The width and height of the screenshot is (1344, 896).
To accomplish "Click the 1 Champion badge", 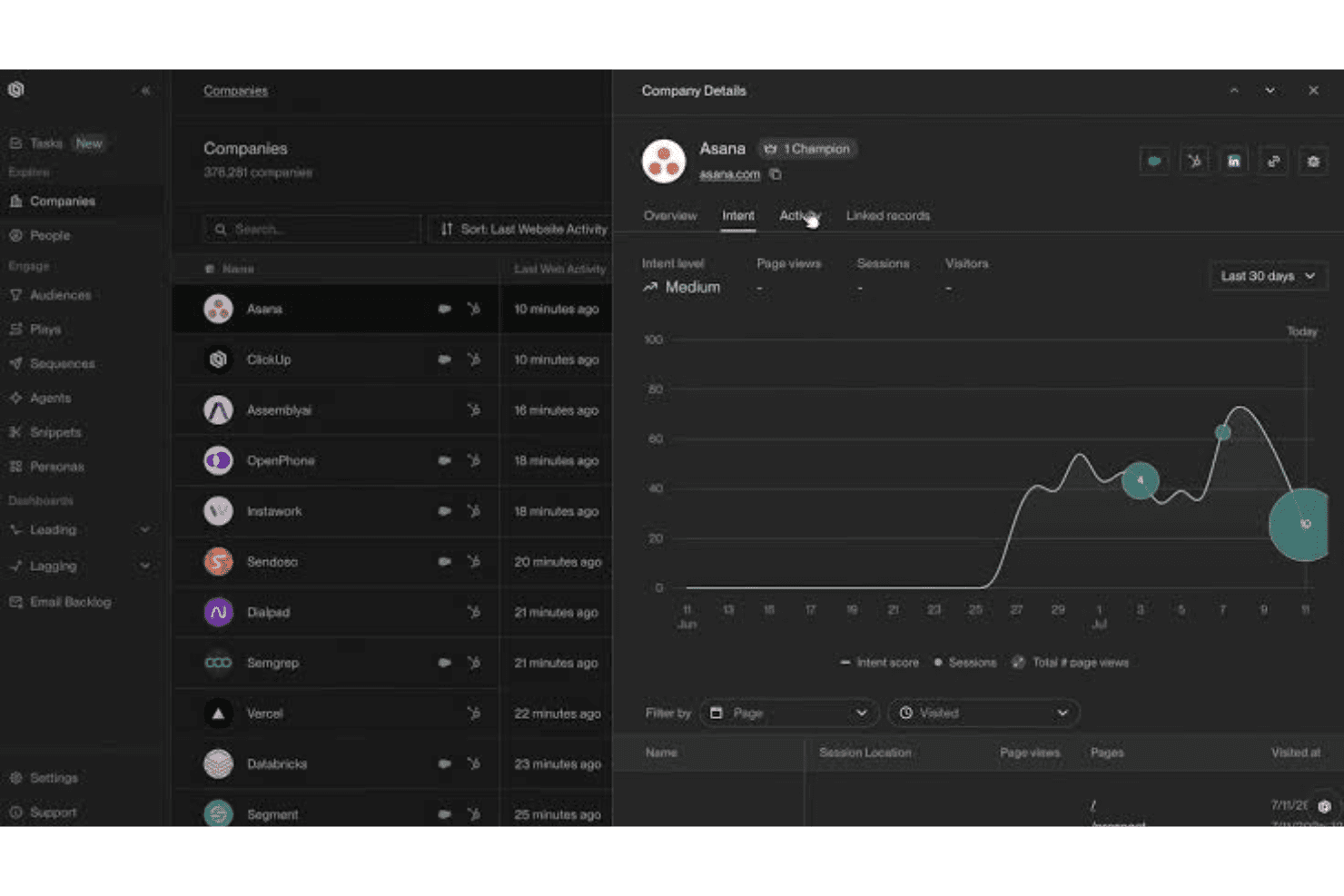I will point(806,149).
